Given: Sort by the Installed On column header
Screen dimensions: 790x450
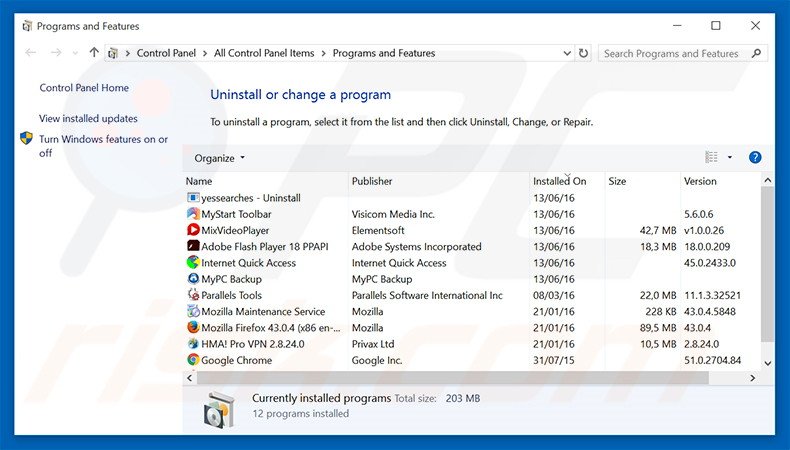Looking at the screenshot, I should click(x=559, y=181).
